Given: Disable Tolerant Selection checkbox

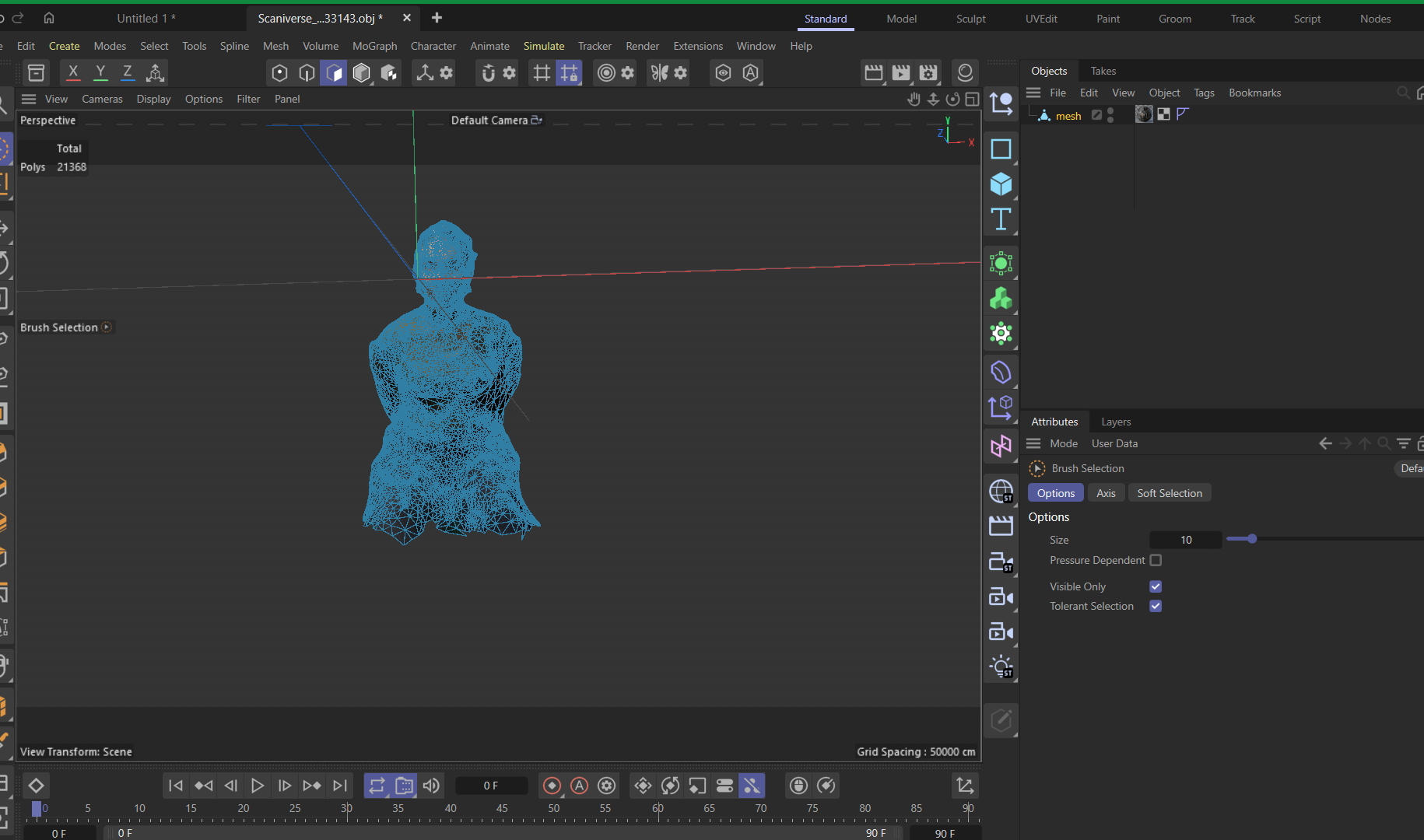Looking at the screenshot, I should (1156, 606).
